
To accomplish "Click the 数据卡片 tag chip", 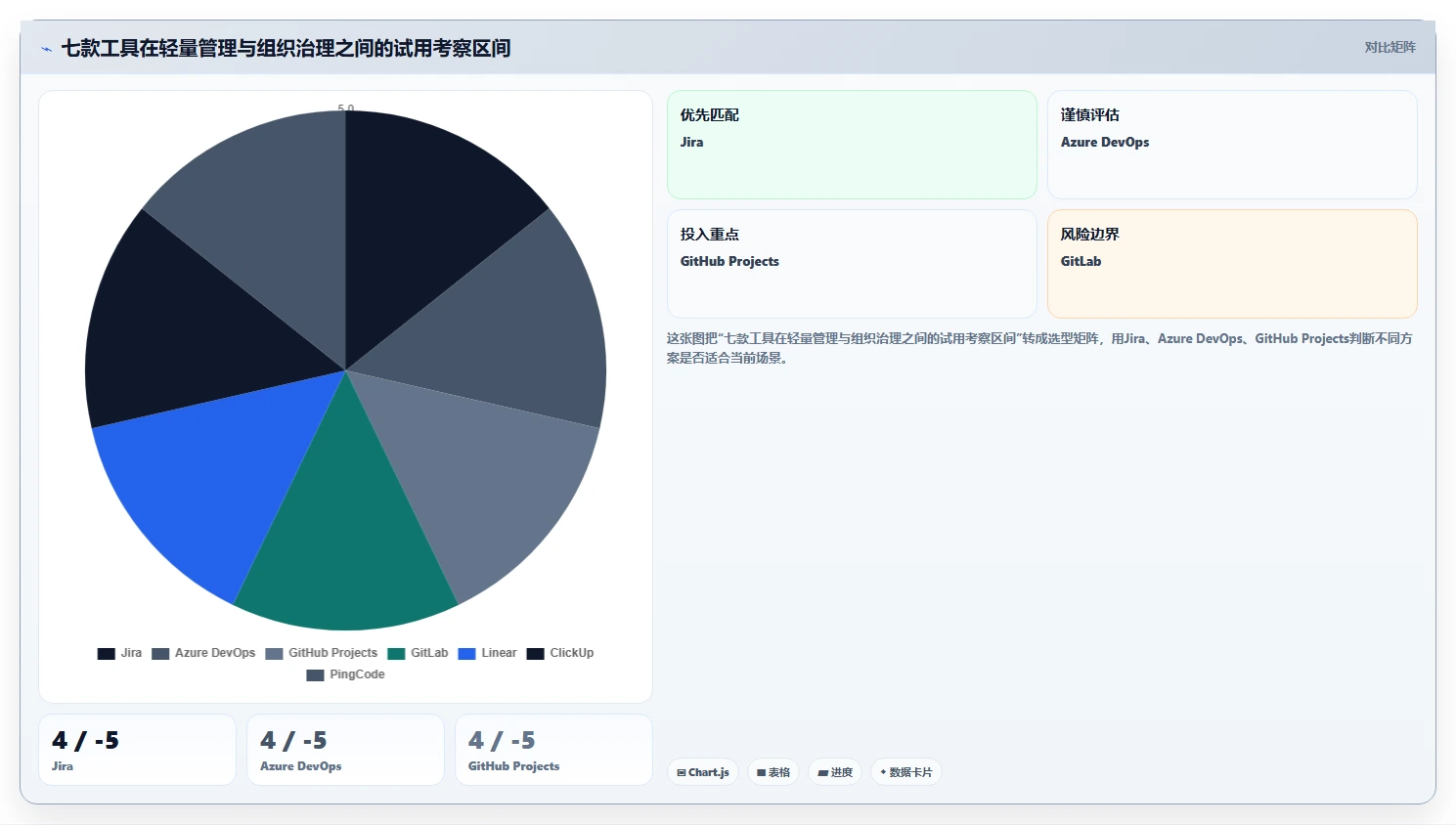I will 906,772.
